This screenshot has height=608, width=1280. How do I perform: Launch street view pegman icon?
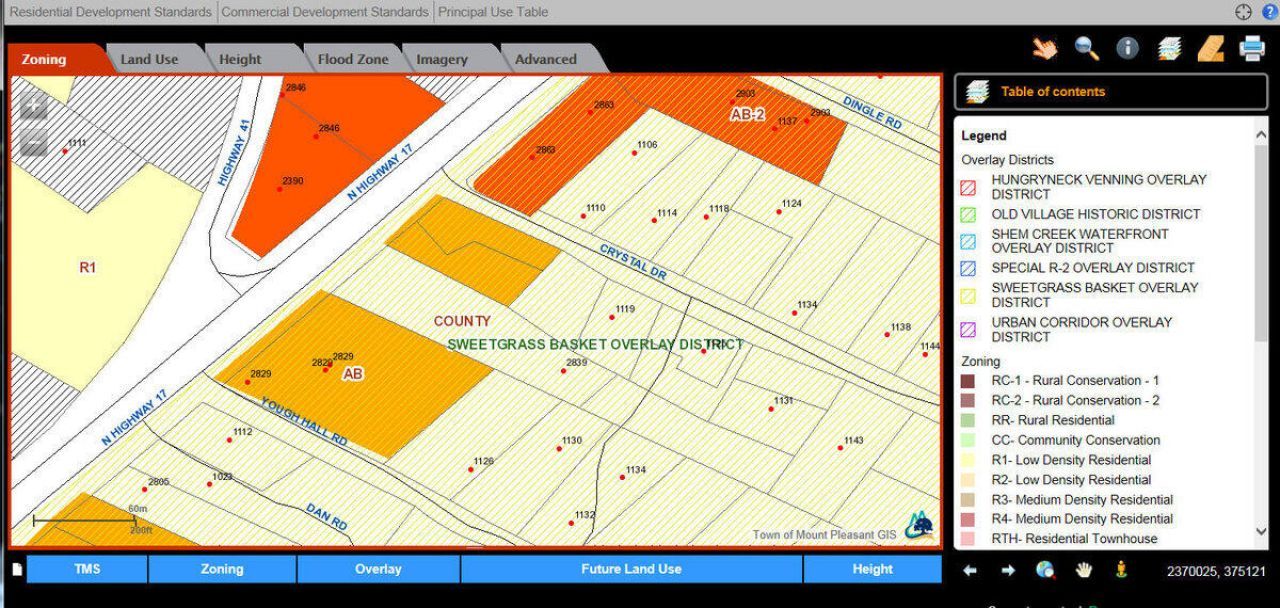1121,570
